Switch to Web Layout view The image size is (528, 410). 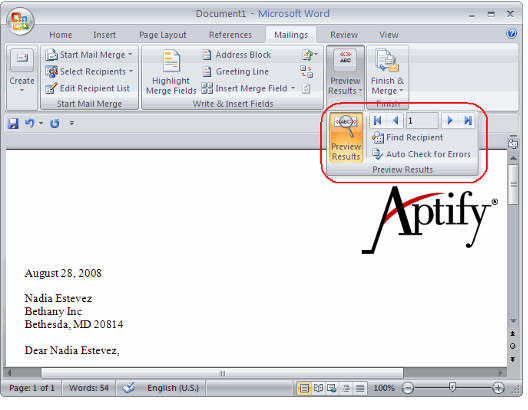331,388
